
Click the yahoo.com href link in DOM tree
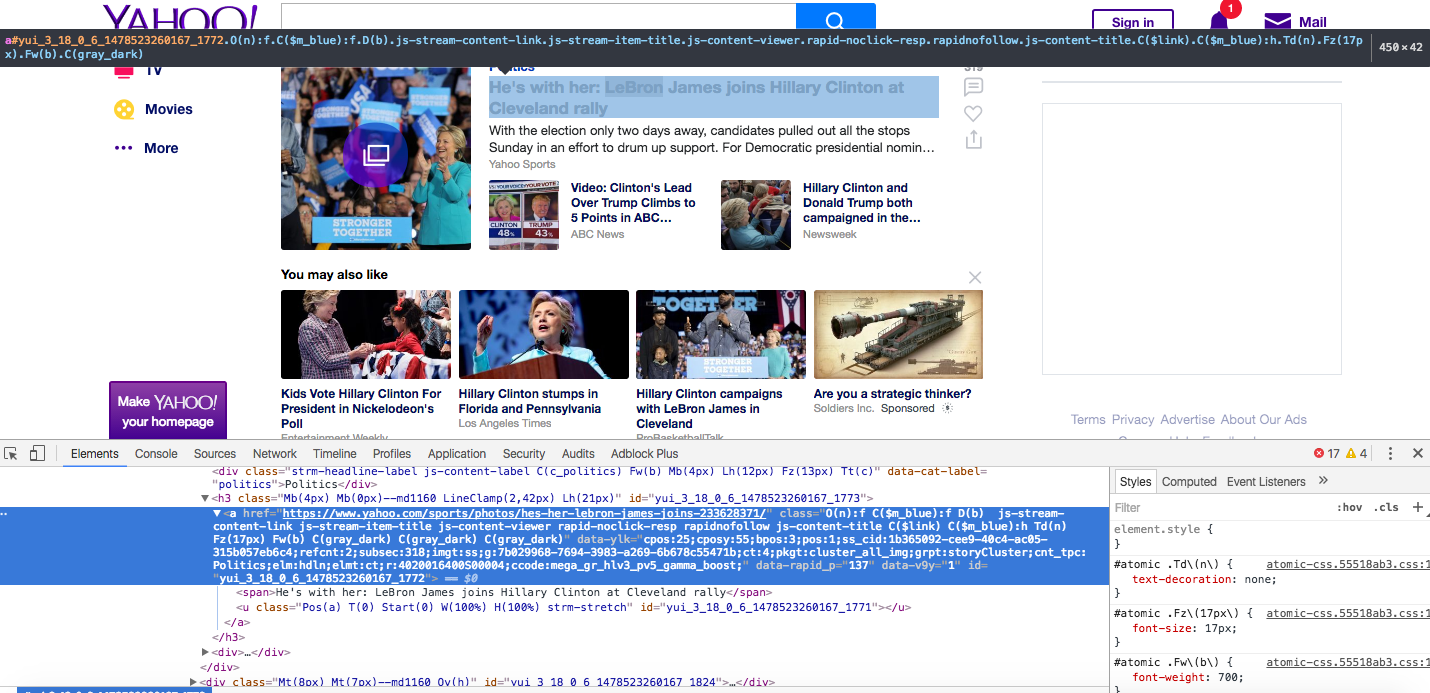point(524,513)
